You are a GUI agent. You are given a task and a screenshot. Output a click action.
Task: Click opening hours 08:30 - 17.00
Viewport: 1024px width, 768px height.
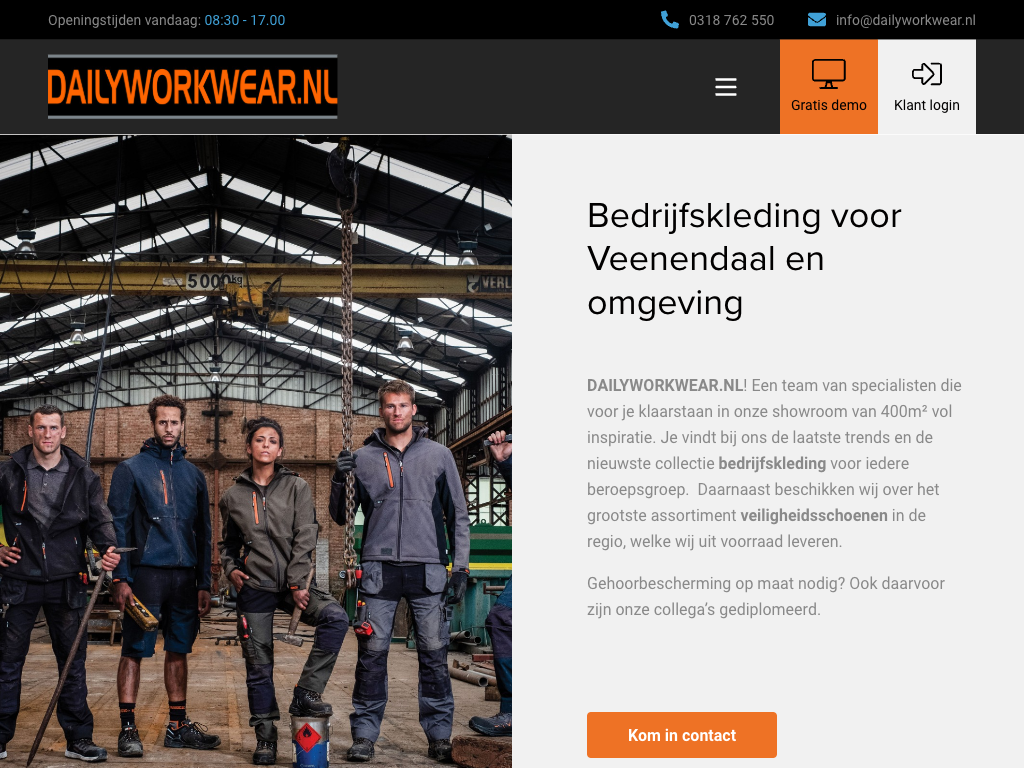245,20
